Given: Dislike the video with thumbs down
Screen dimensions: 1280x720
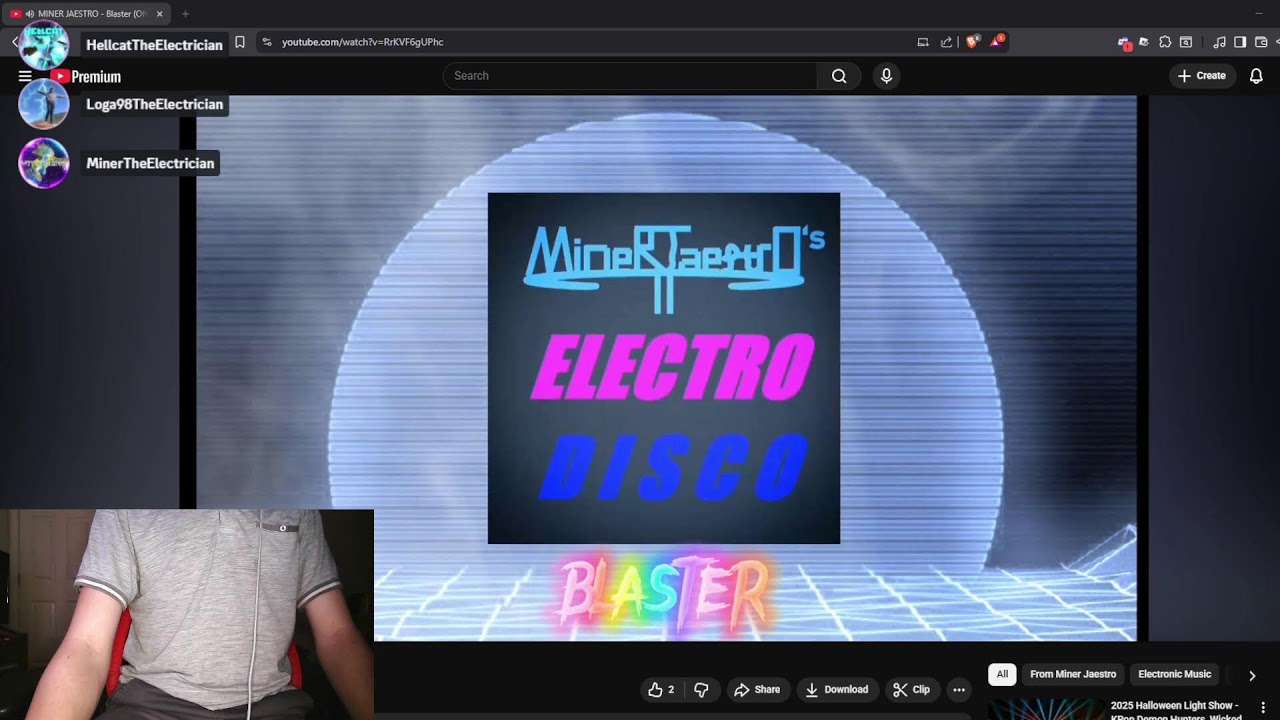Looking at the screenshot, I should [x=701, y=690].
